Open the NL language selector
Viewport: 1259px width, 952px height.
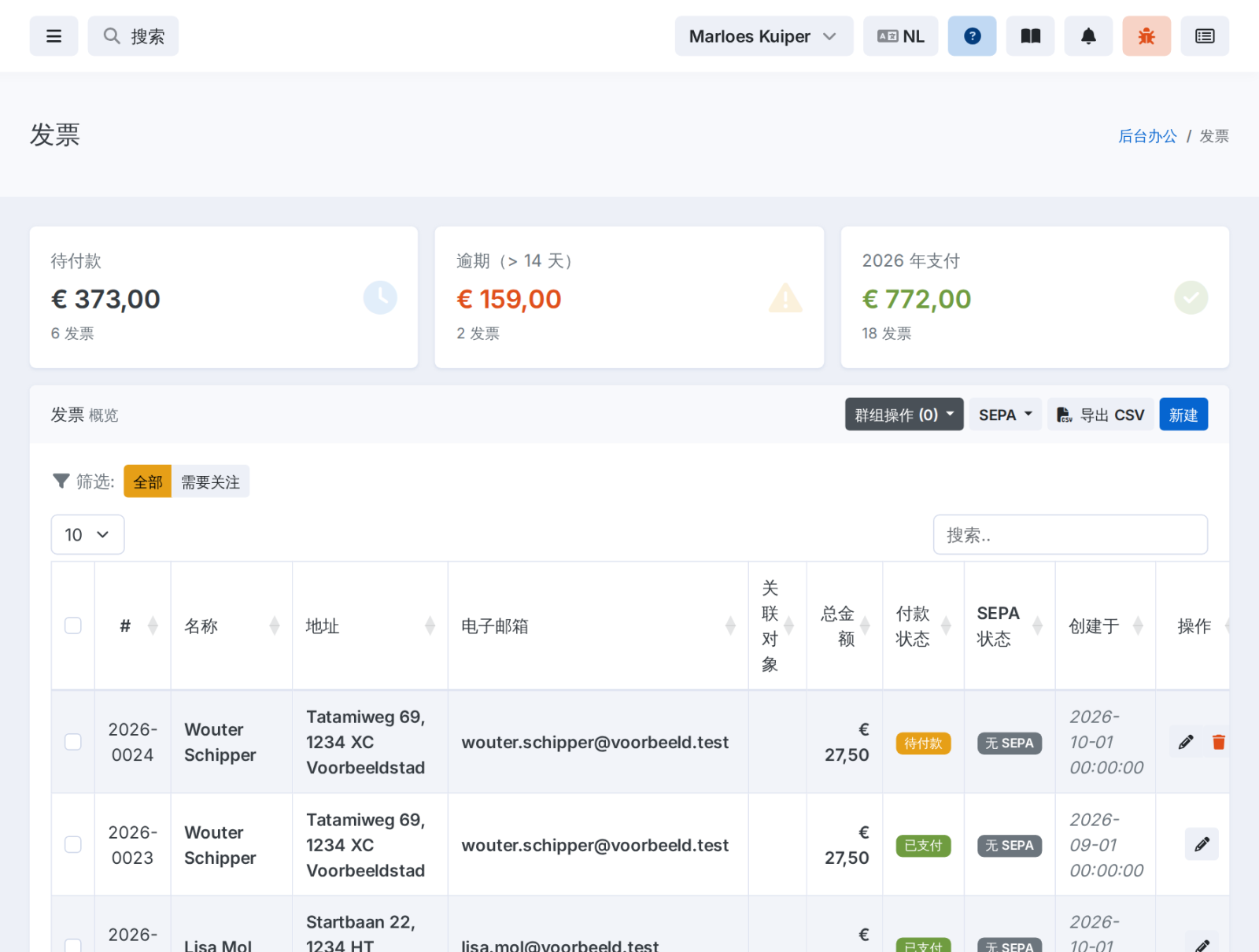pos(900,36)
